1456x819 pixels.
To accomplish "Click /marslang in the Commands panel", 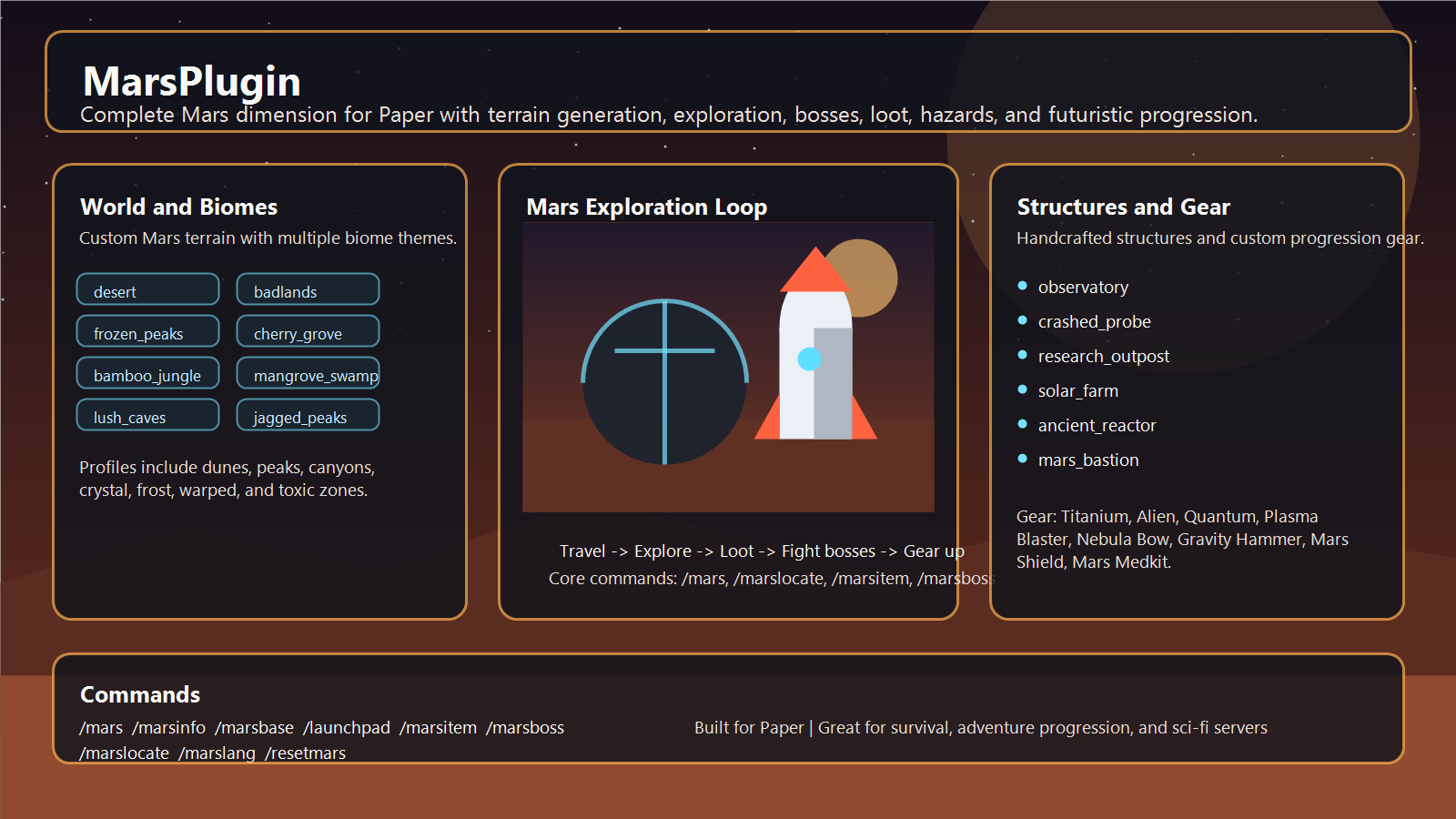I will tap(217, 753).
